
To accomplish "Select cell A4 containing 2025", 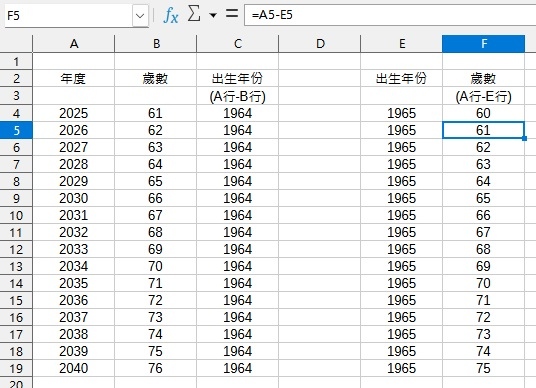I will click(73, 113).
